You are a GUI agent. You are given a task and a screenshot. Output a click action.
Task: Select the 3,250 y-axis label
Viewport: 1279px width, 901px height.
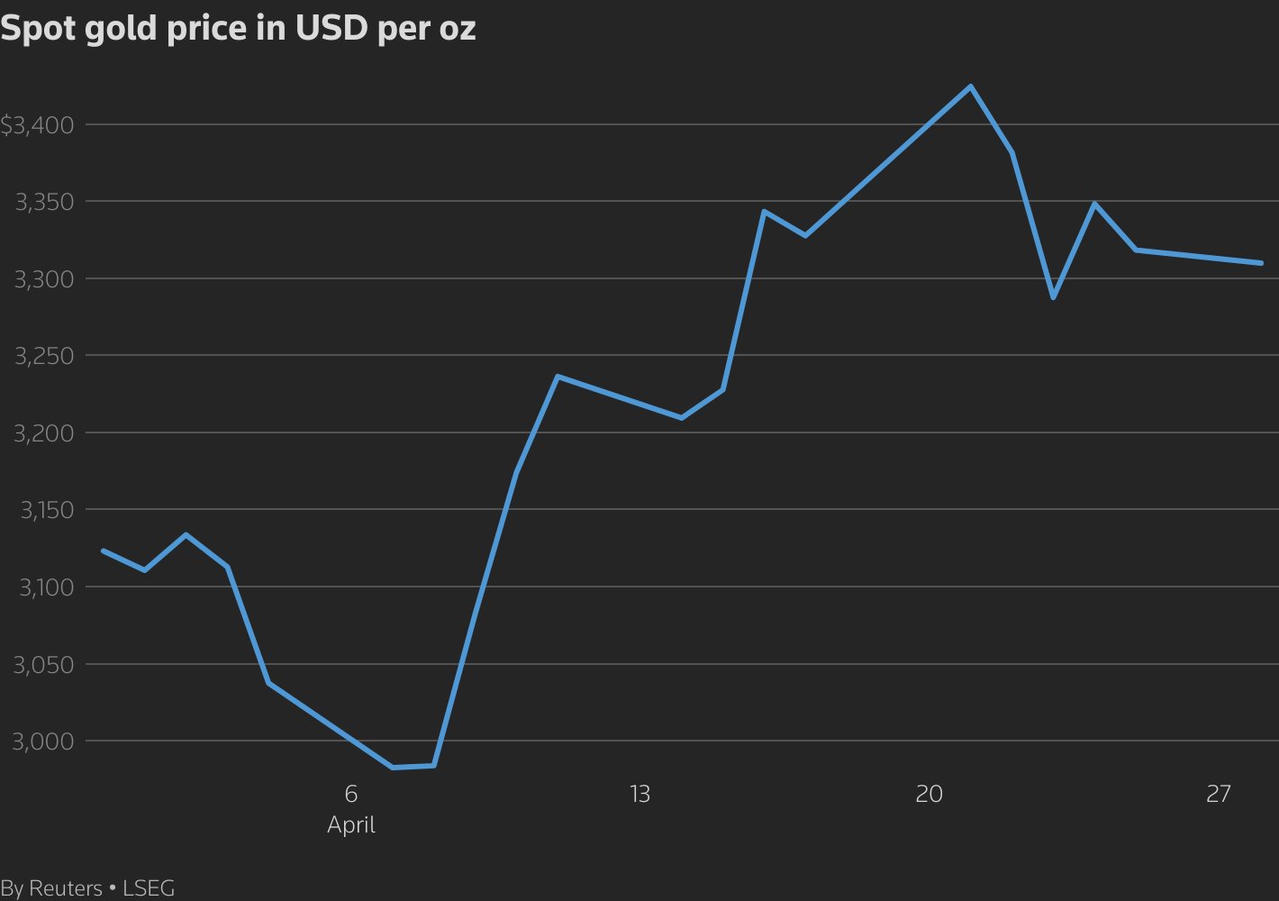[x=45, y=356]
